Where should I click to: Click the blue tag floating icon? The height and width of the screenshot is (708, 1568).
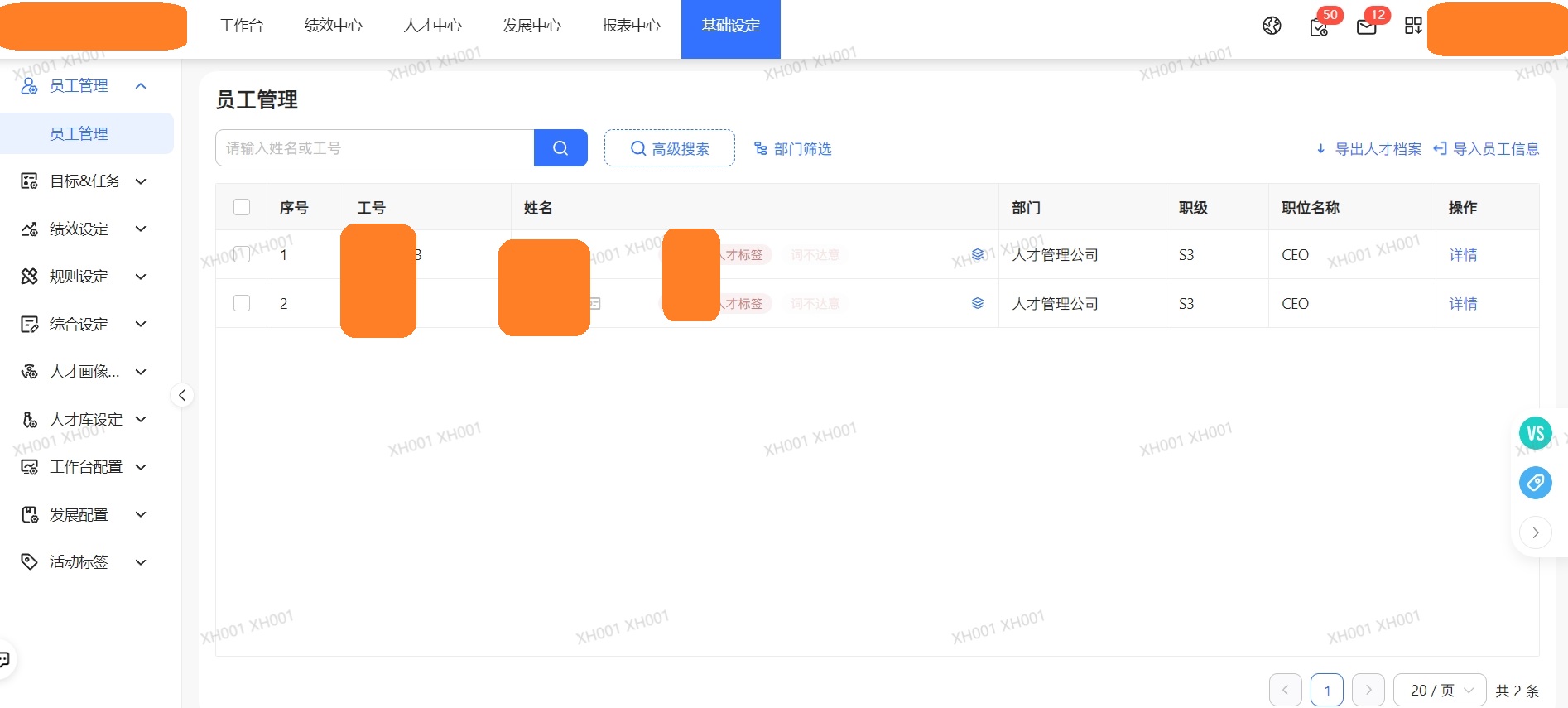(1535, 483)
